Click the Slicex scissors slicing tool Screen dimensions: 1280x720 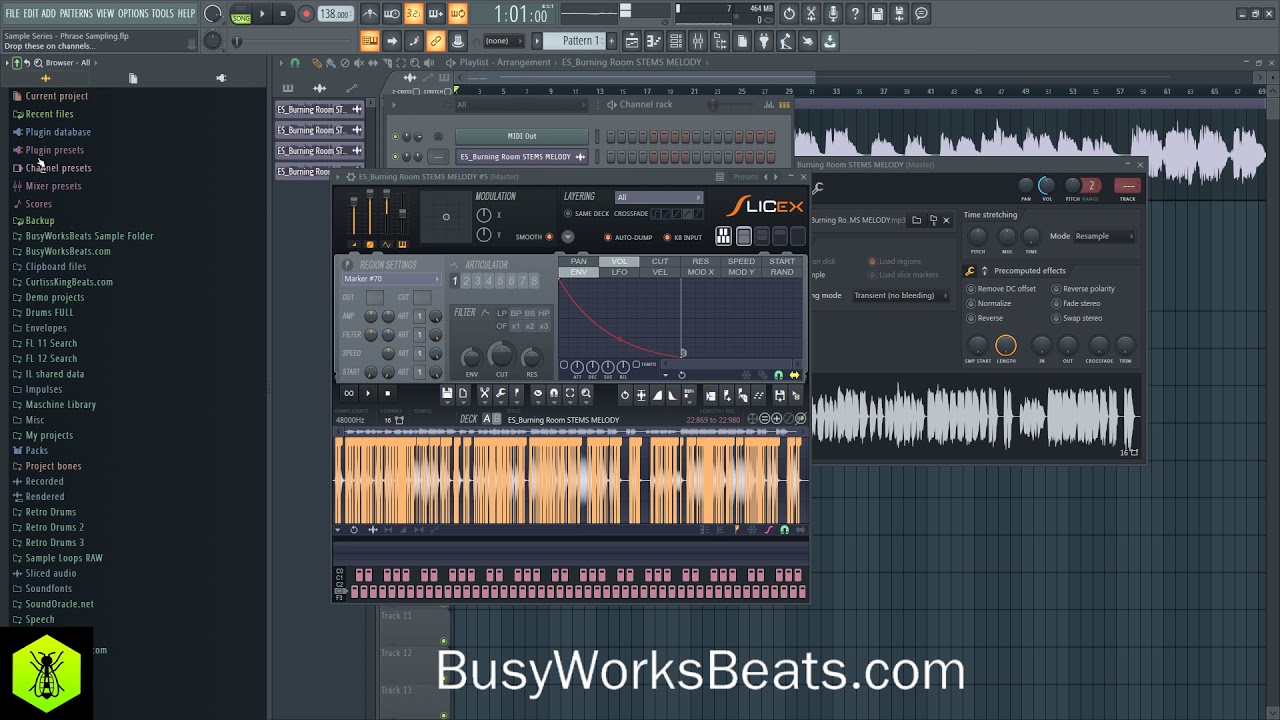484,394
